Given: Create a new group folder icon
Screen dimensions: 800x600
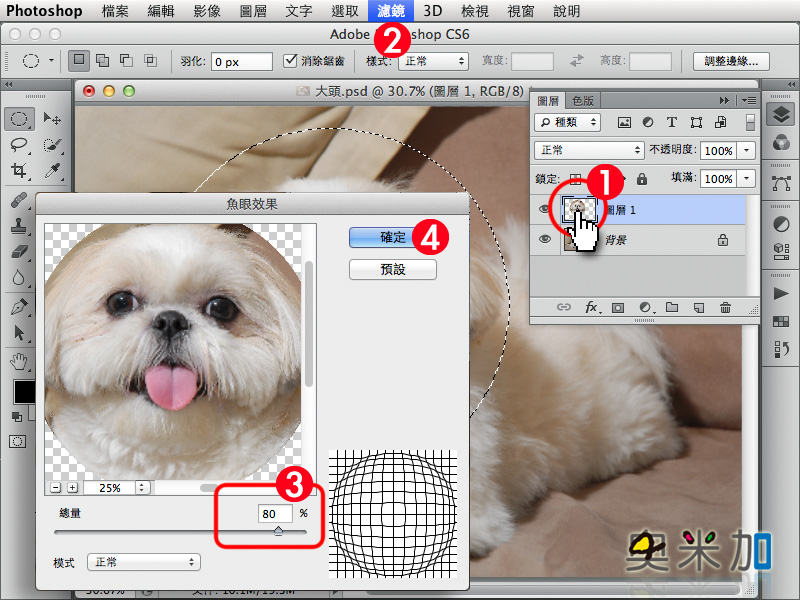Looking at the screenshot, I should [x=672, y=307].
